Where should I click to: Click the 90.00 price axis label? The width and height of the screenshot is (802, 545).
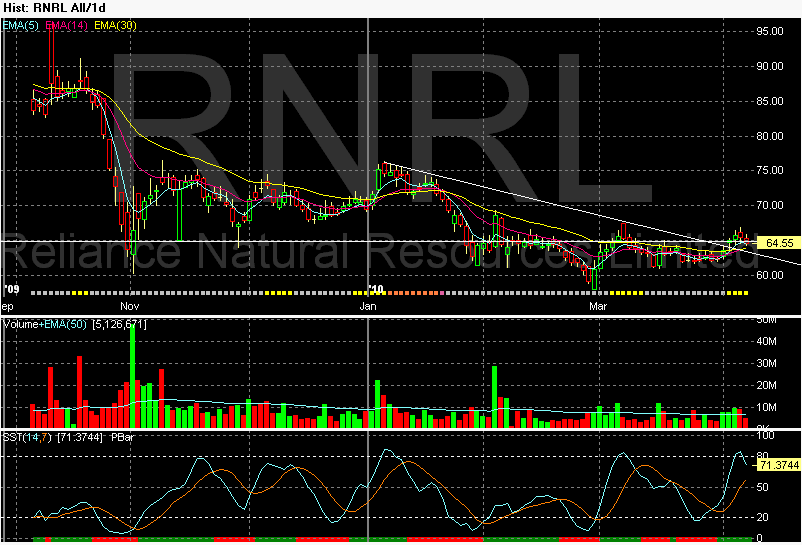click(x=769, y=66)
